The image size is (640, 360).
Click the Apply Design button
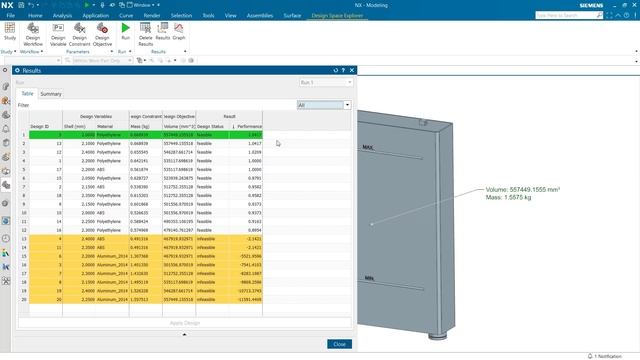point(184,323)
